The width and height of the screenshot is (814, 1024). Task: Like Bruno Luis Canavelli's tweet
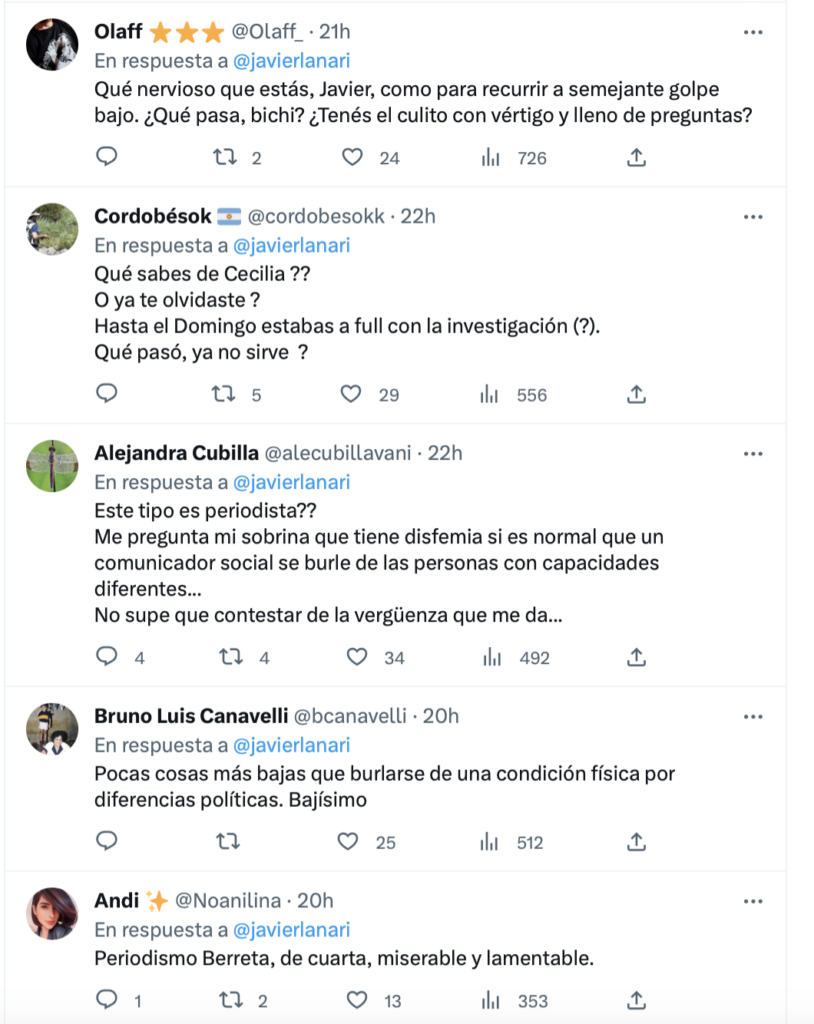click(x=348, y=842)
